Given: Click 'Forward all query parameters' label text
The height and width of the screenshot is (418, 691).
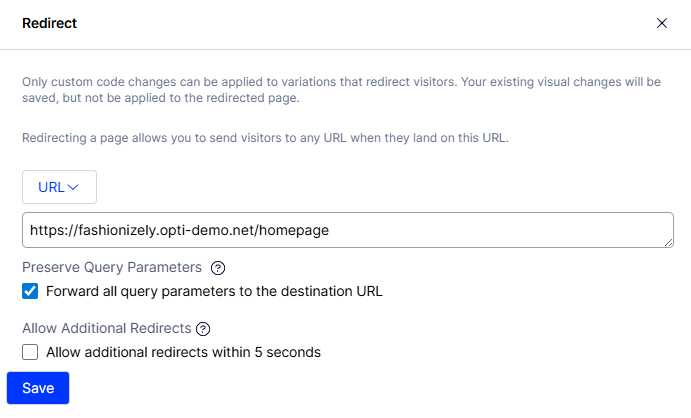Looking at the screenshot, I should click(214, 292).
